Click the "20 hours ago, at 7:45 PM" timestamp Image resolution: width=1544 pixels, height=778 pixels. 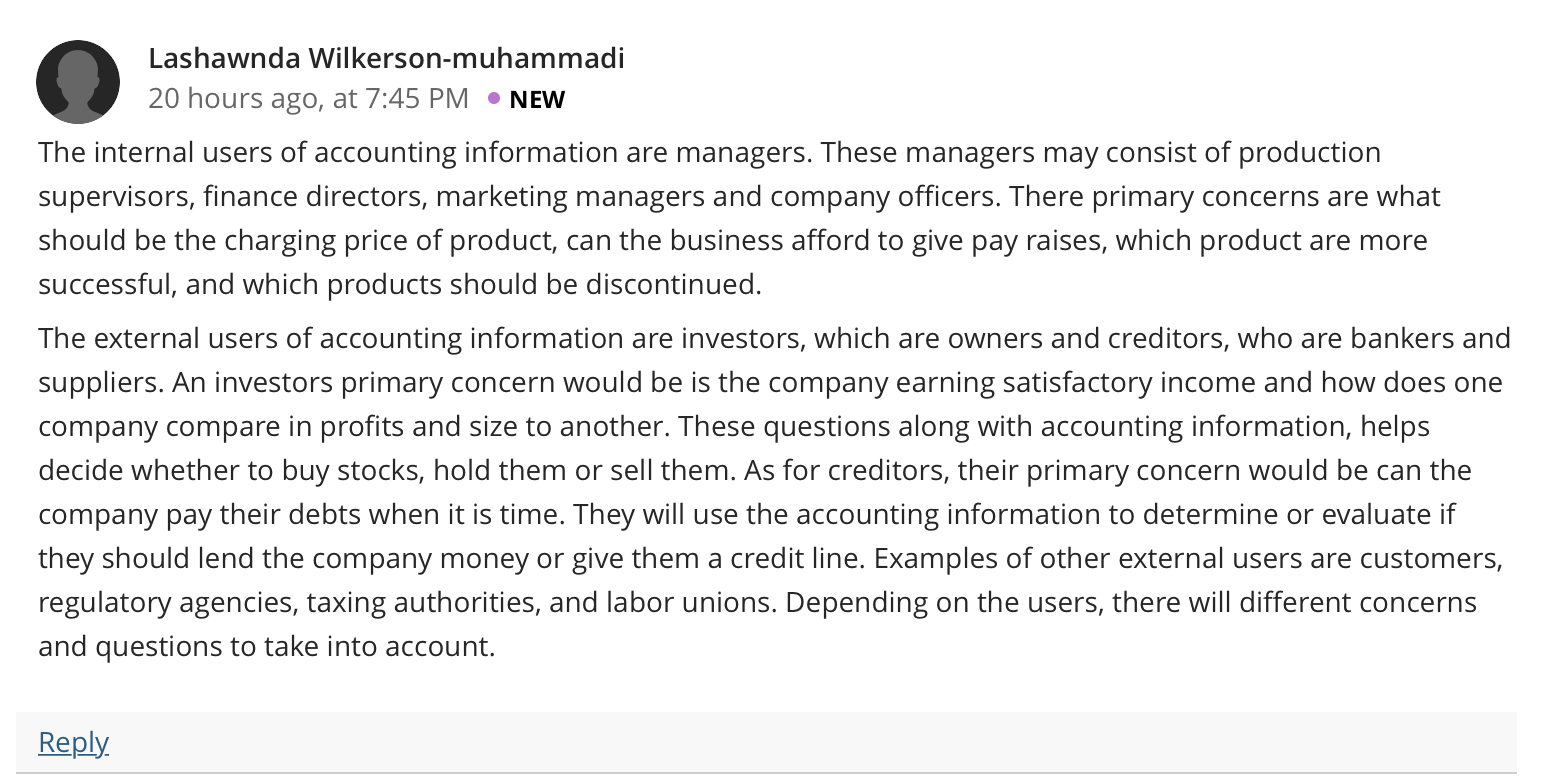pos(308,98)
